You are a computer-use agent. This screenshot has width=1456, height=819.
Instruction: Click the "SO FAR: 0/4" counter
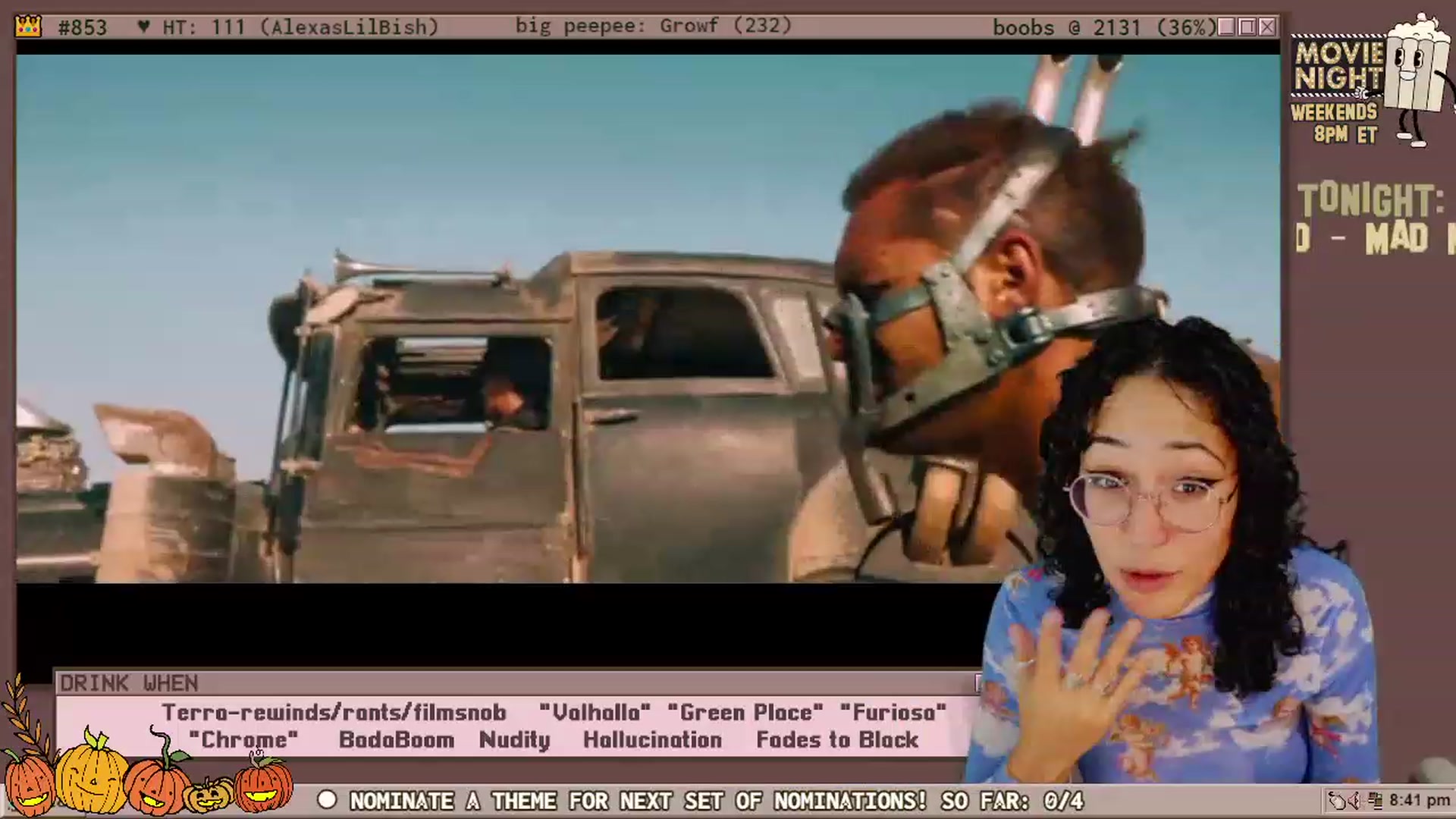click(x=1012, y=801)
